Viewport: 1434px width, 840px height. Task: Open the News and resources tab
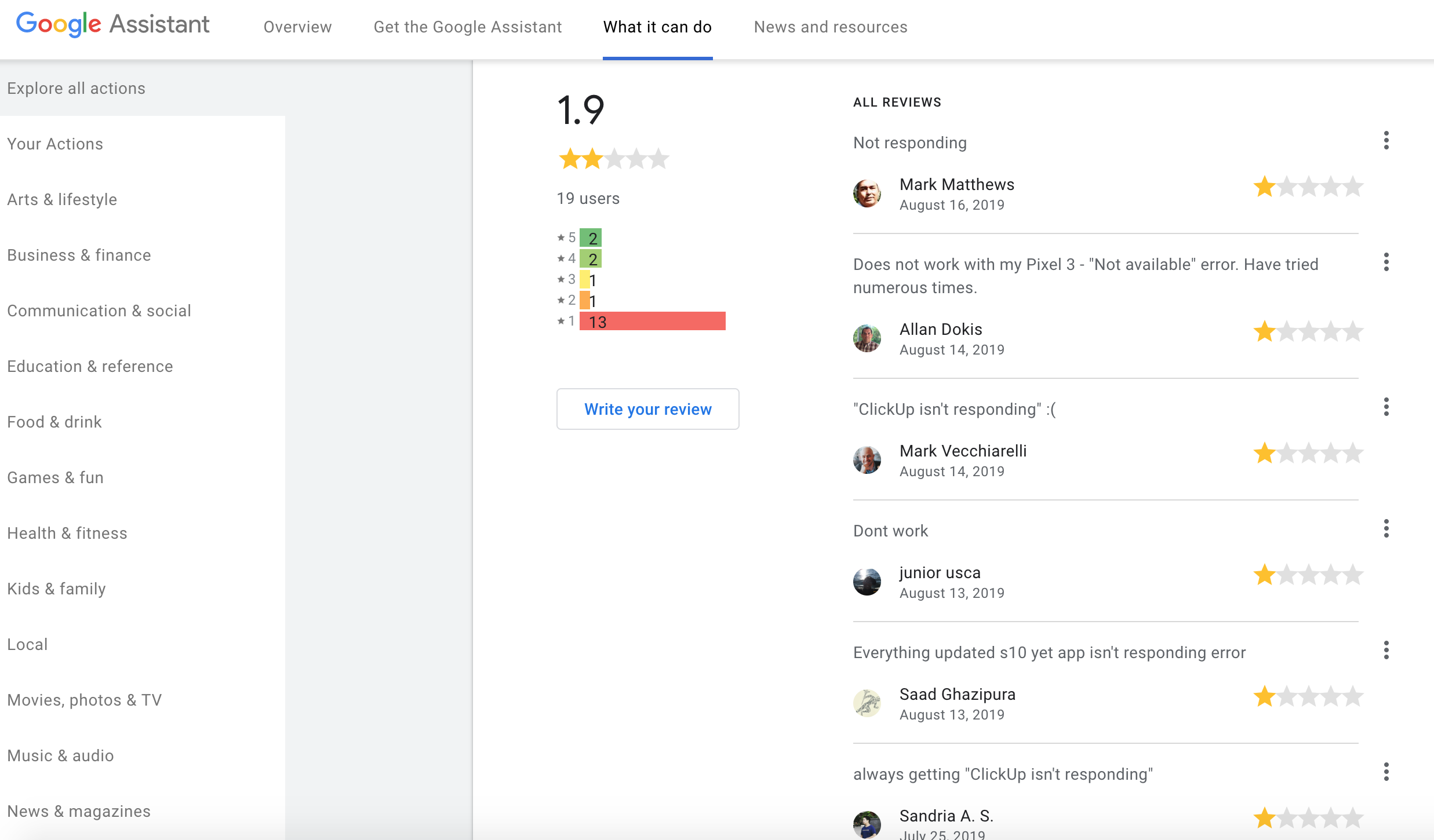830,27
